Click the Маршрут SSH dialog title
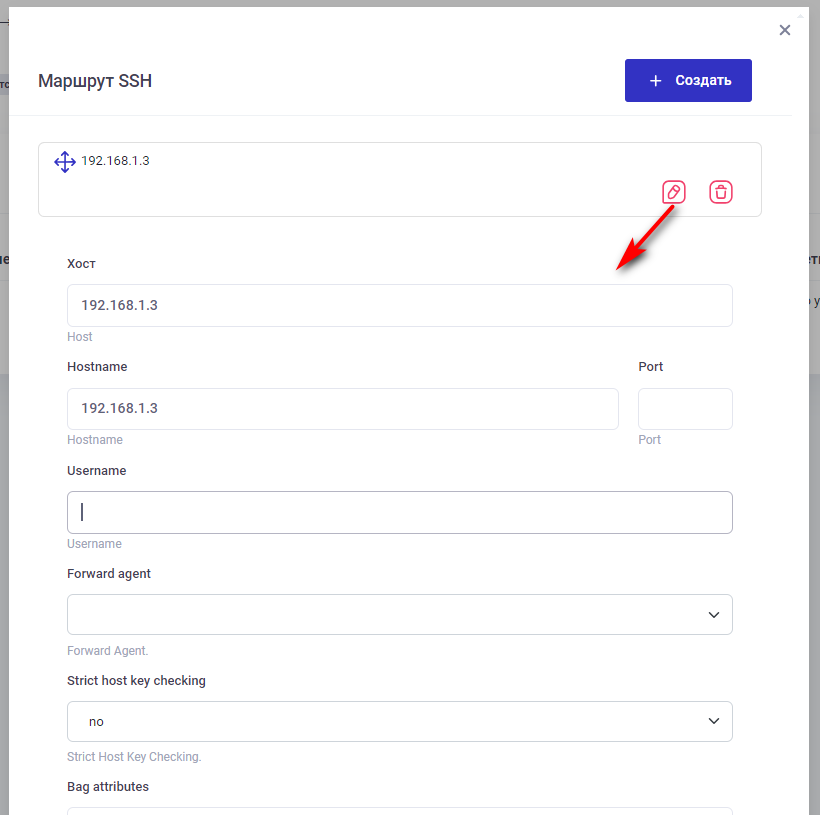This screenshot has width=820, height=815. 95,81
